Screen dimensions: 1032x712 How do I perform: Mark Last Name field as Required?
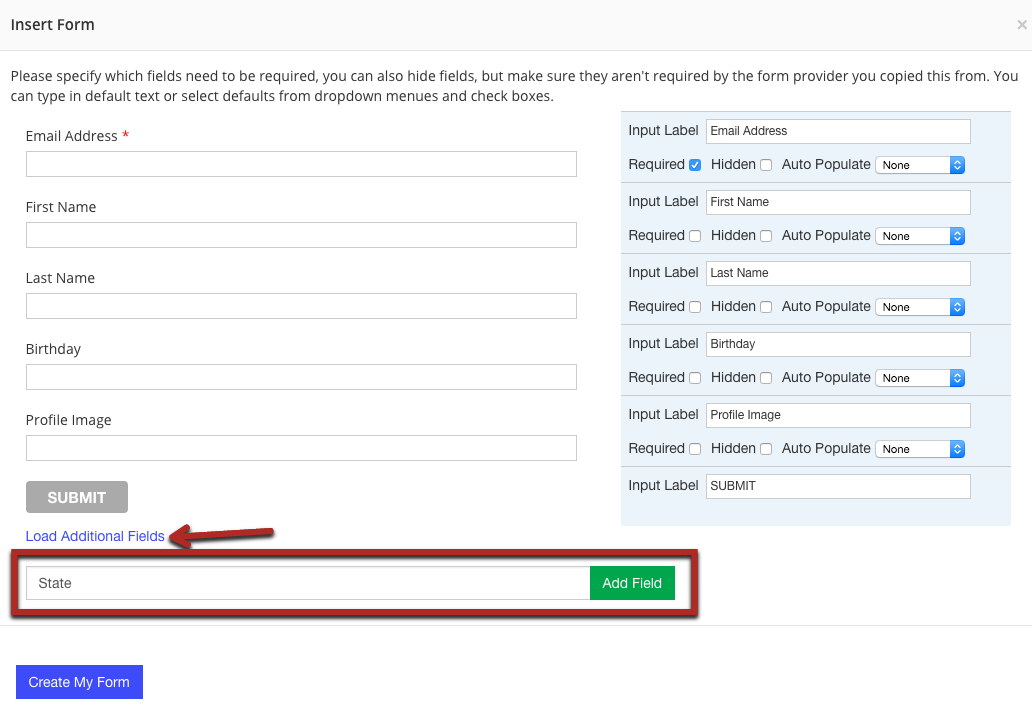[695, 306]
